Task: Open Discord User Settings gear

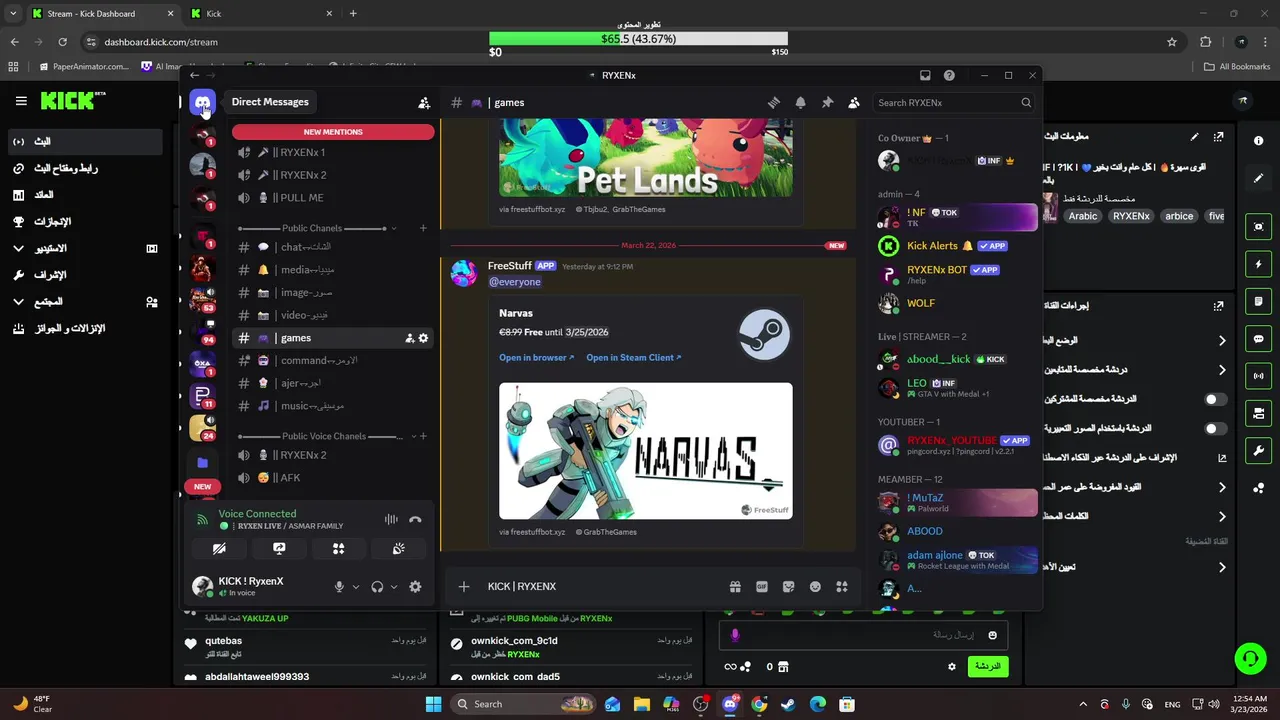Action: [415, 587]
